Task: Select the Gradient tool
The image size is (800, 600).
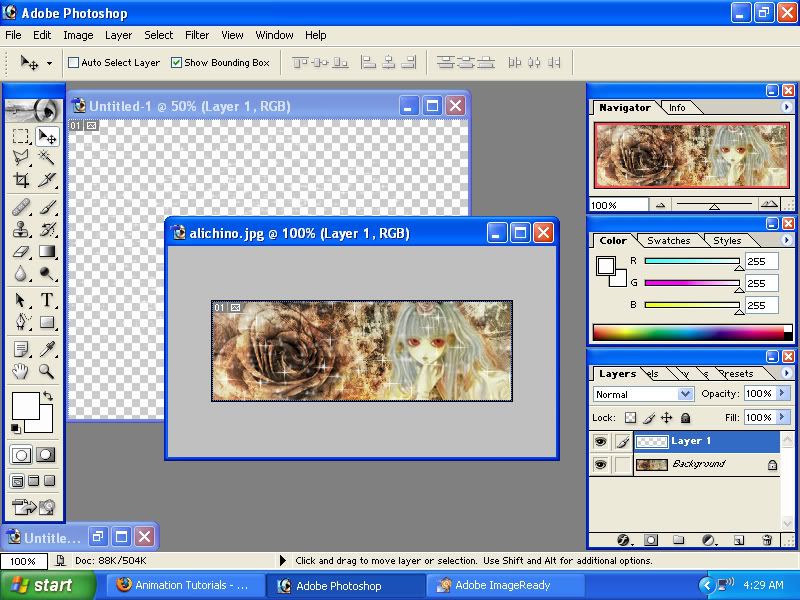Action: (47, 252)
